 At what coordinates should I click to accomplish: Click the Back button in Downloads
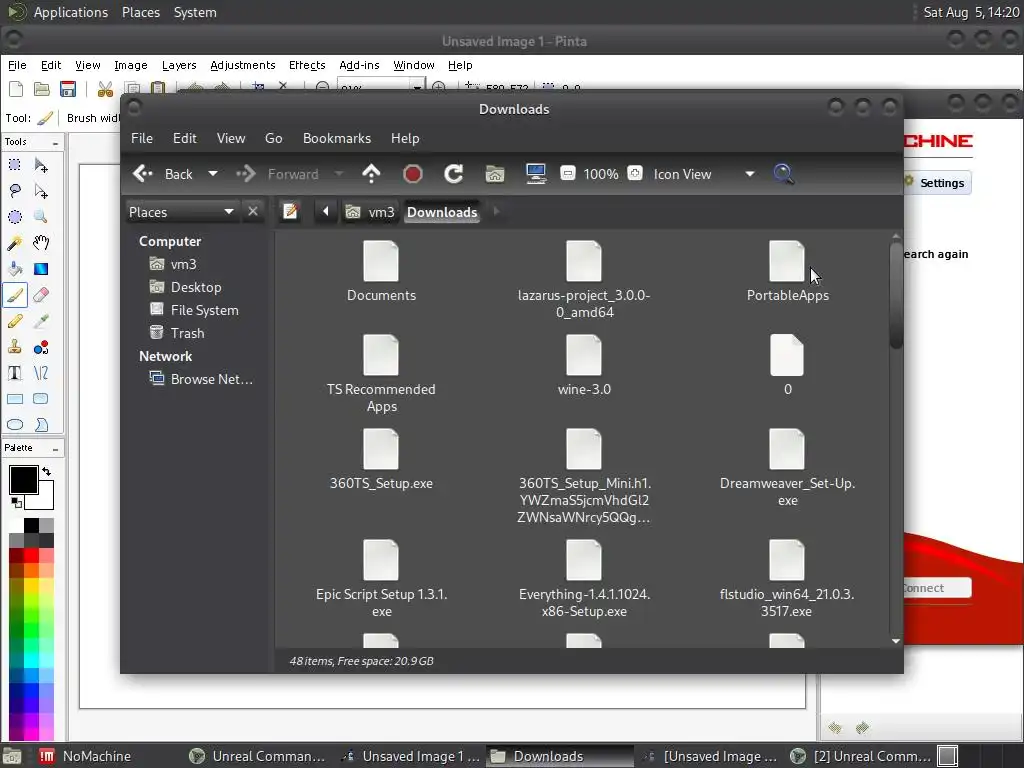(163, 174)
